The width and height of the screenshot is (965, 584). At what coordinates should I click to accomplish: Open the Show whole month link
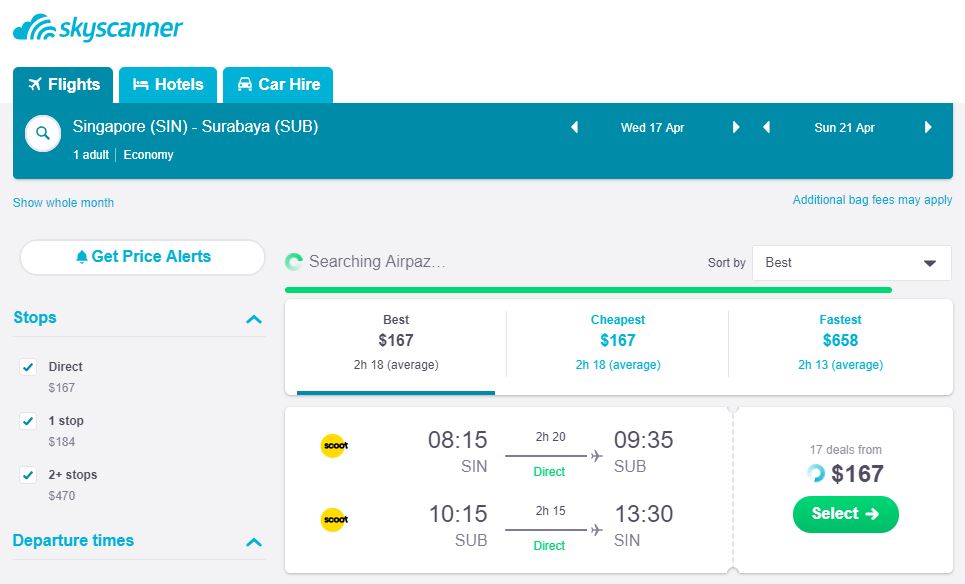[x=63, y=203]
